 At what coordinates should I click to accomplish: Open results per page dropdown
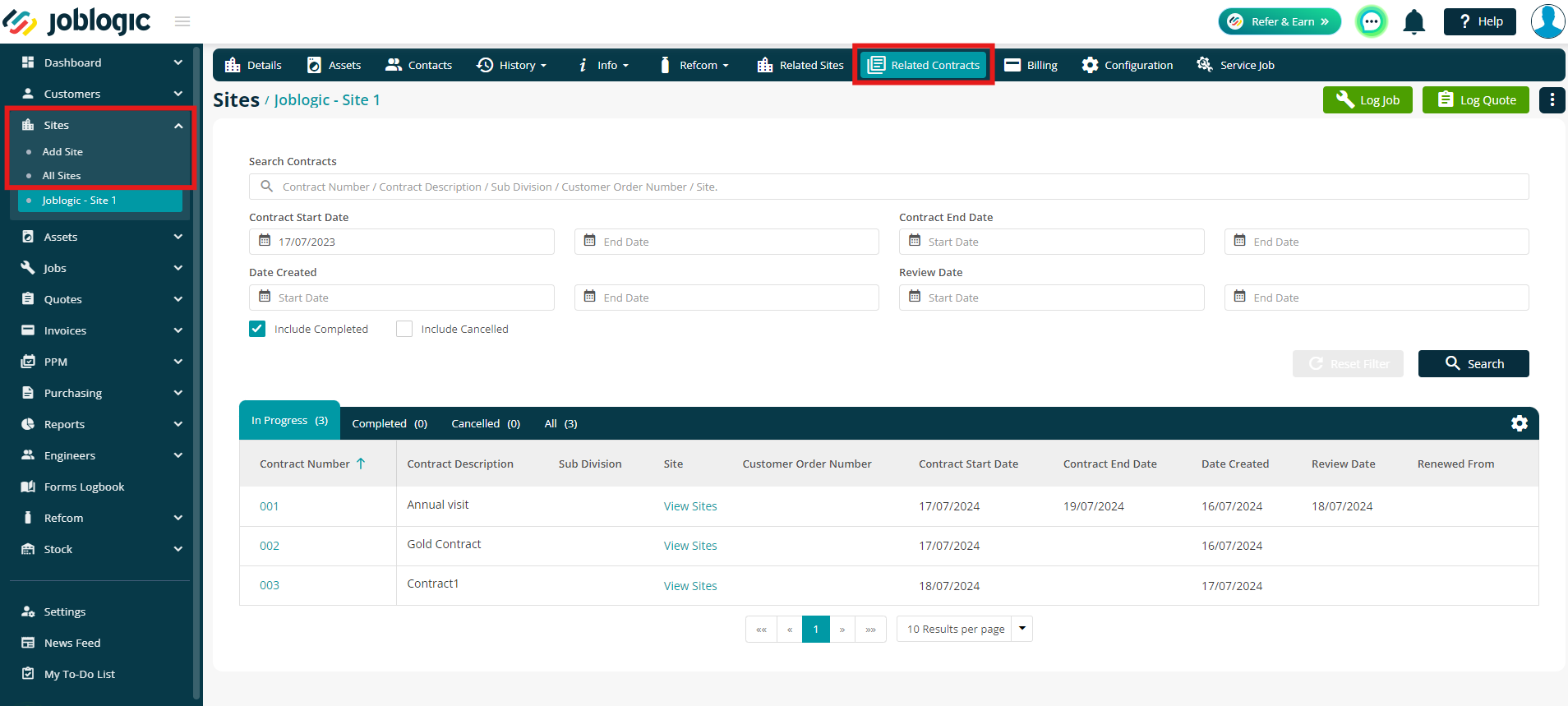point(1022,629)
